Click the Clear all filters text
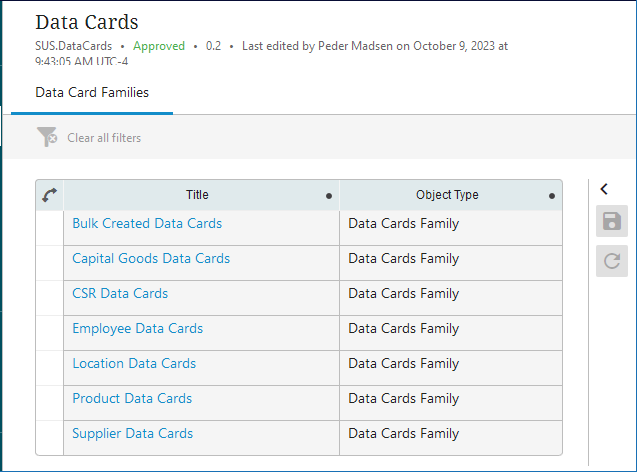Screen dimensions: 637x472 [x=104, y=138]
